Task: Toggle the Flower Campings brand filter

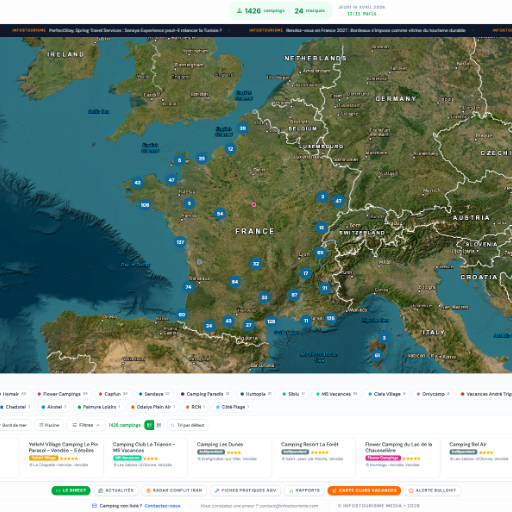Action: (x=62, y=394)
